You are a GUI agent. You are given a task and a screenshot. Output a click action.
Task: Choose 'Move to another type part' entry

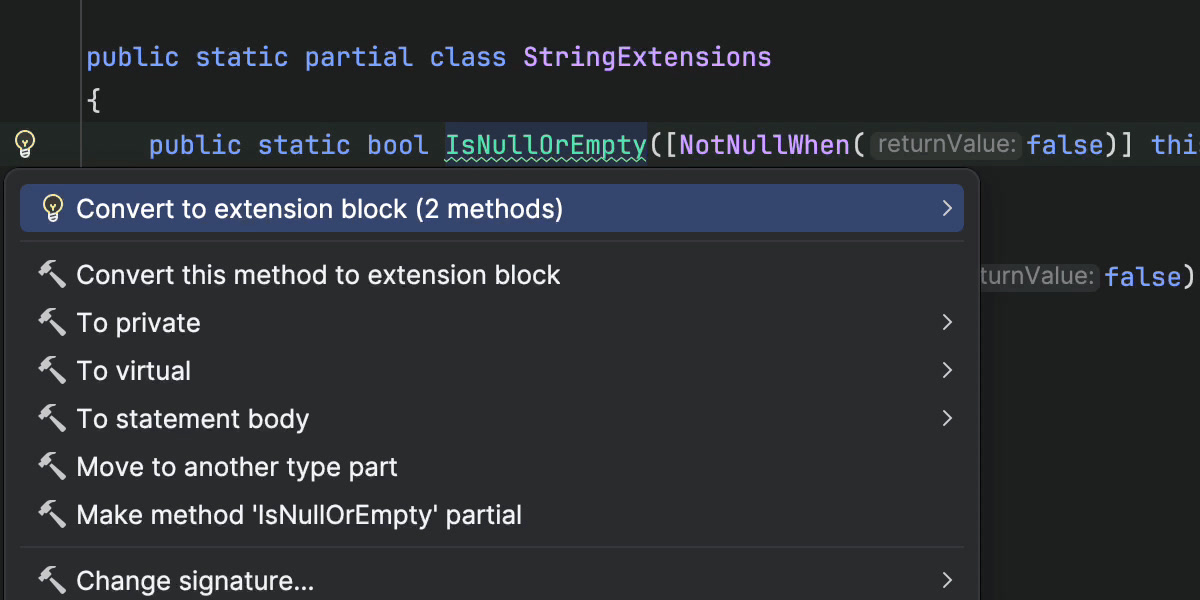tap(237, 466)
